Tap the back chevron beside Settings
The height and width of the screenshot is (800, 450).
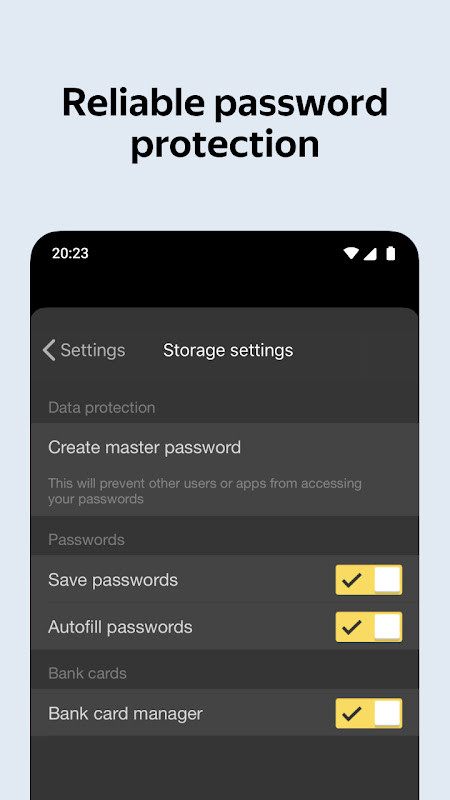point(49,351)
